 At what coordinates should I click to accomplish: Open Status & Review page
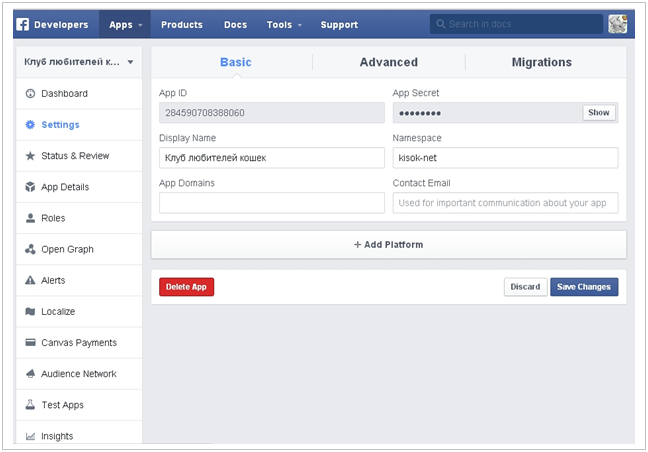coord(79,156)
